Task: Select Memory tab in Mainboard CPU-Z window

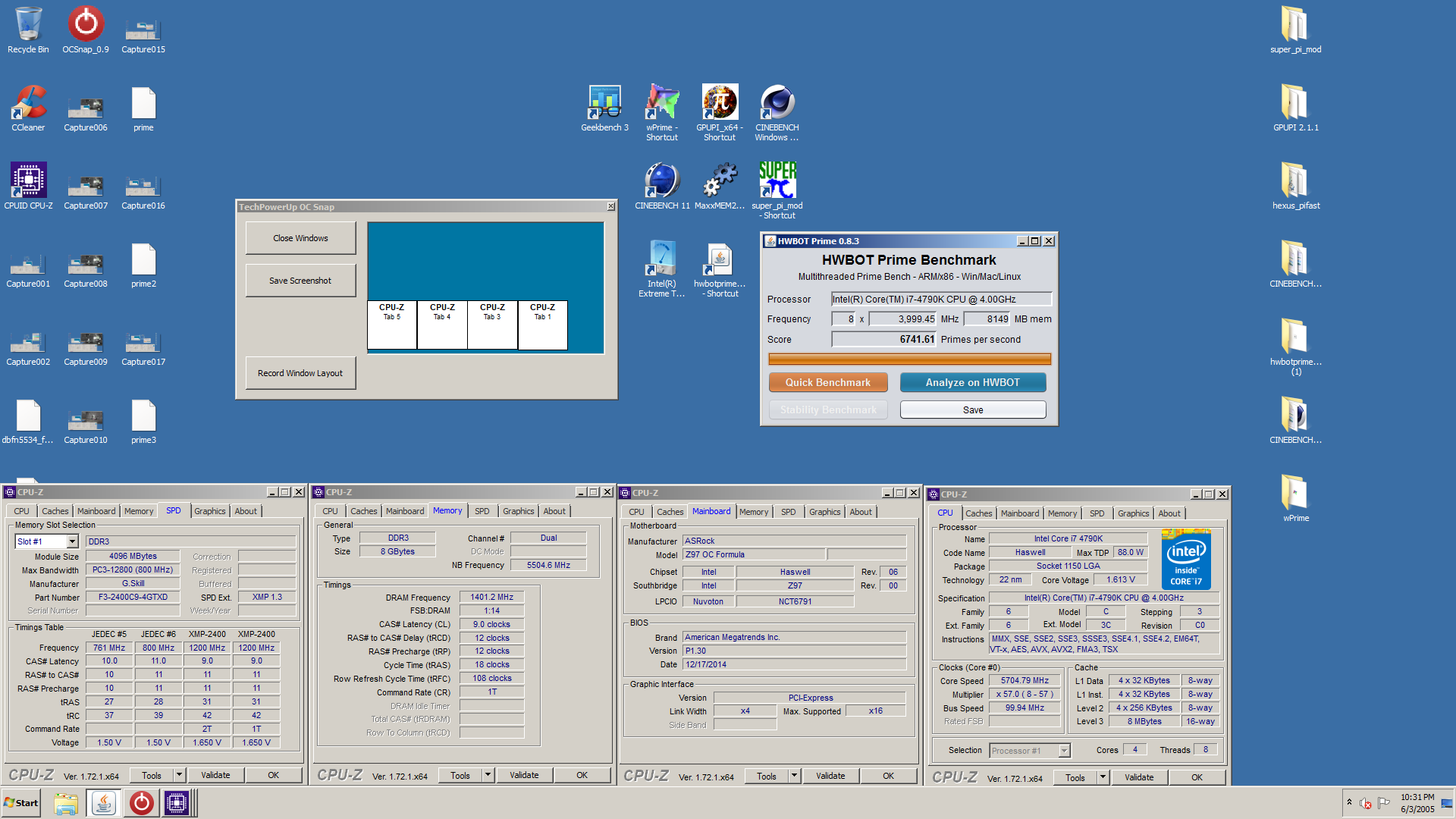Action: click(x=754, y=512)
